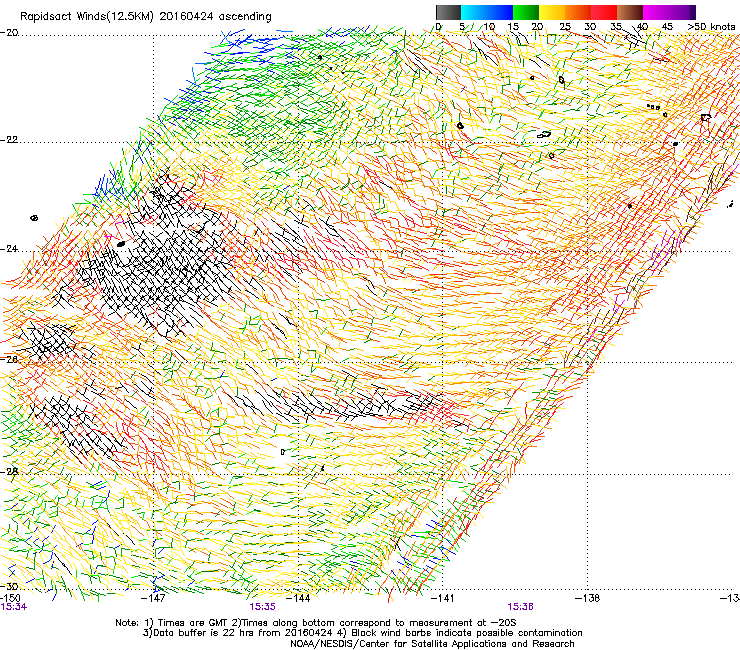Click the -150 longitude axis label

point(10,598)
